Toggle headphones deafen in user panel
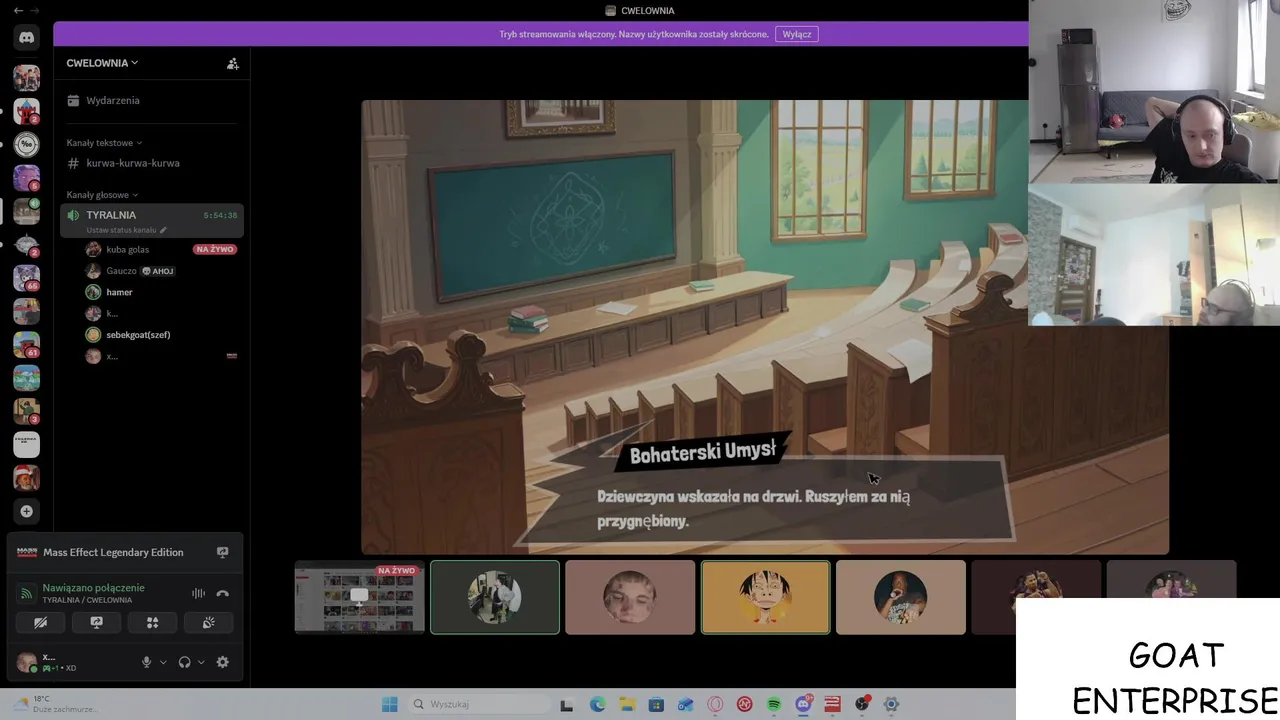This screenshot has width=1280, height=720. pyautogui.click(x=185, y=662)
